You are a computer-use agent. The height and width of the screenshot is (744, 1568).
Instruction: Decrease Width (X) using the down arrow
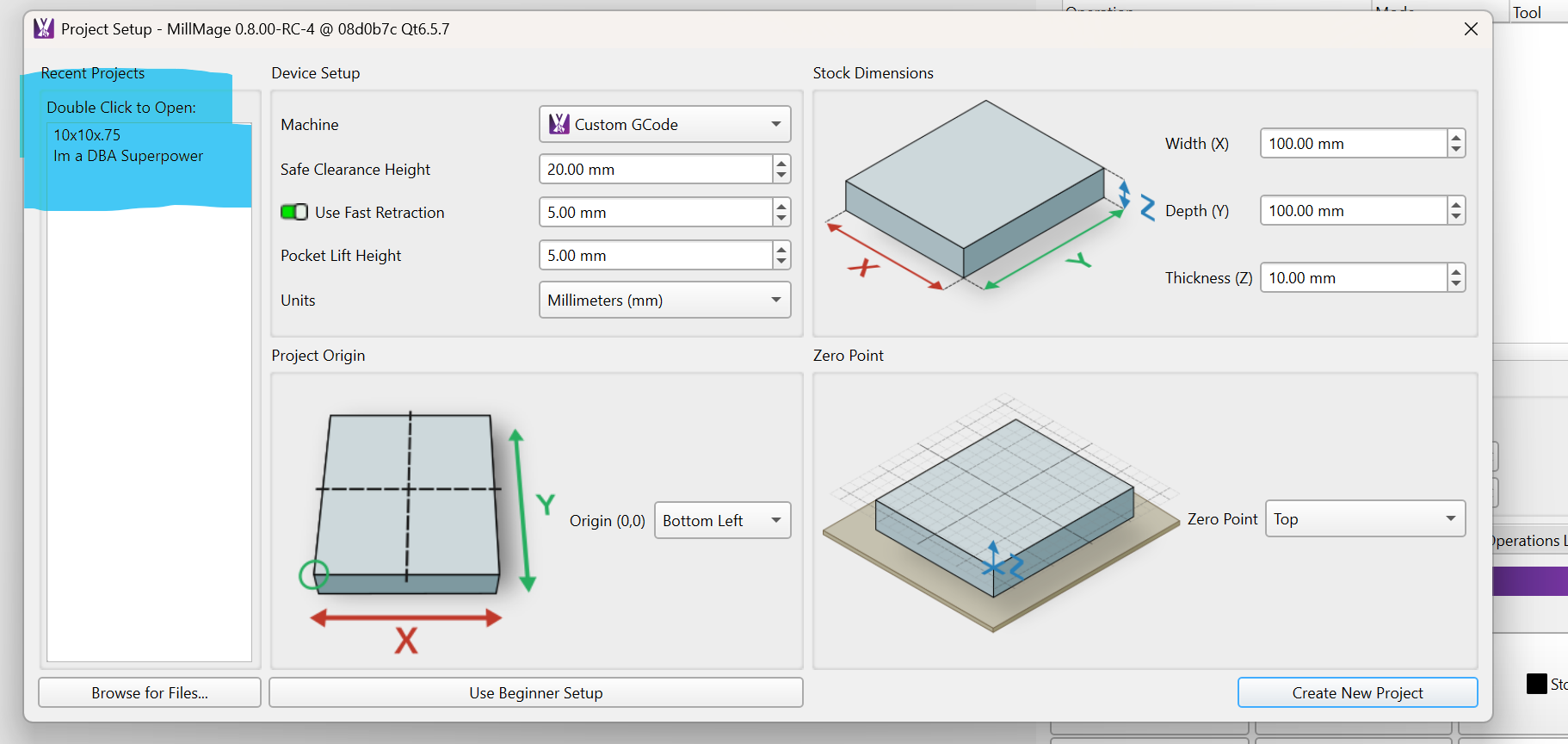1456,150
